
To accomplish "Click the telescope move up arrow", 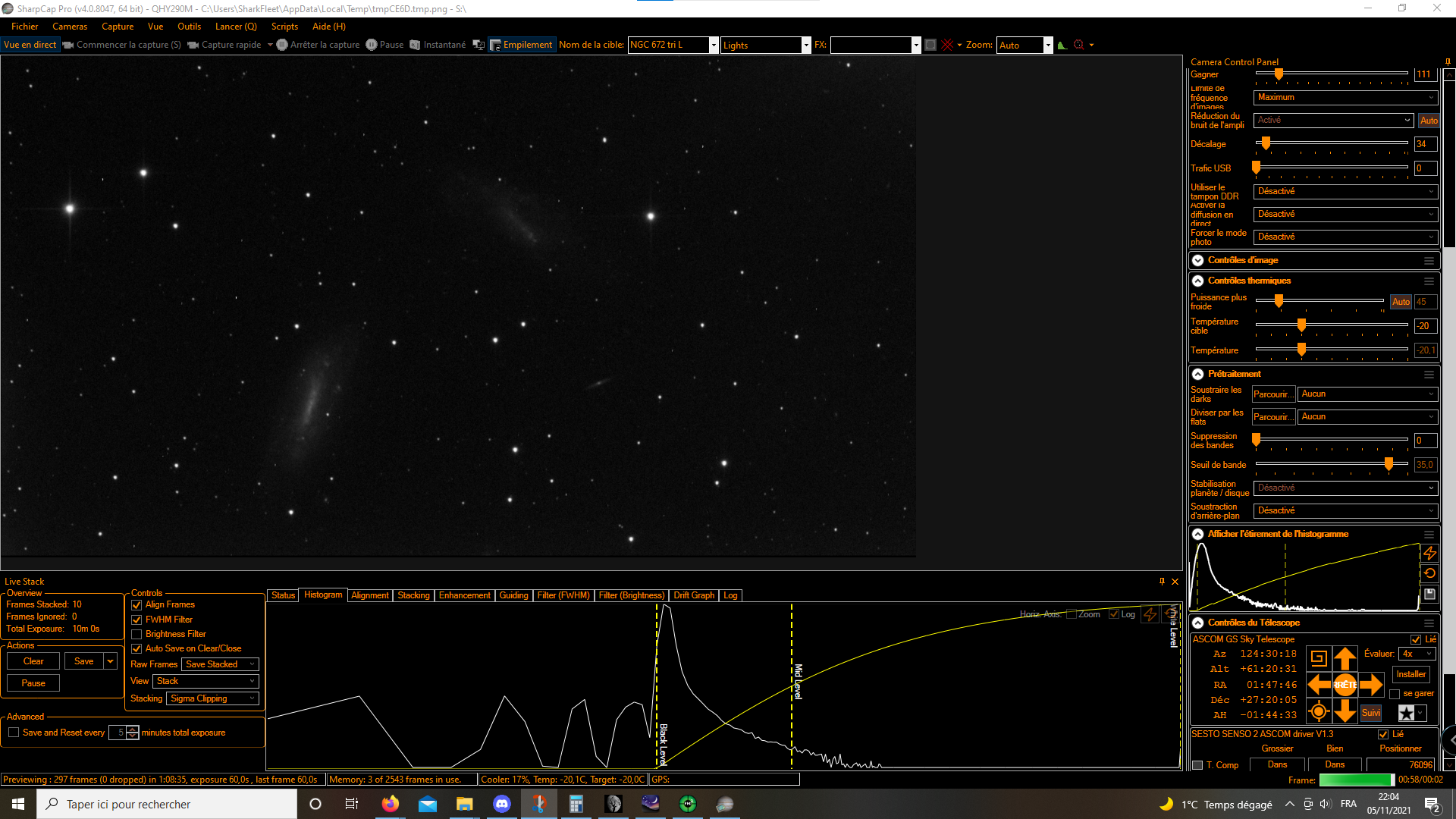I will click(x=1345, y=658).
